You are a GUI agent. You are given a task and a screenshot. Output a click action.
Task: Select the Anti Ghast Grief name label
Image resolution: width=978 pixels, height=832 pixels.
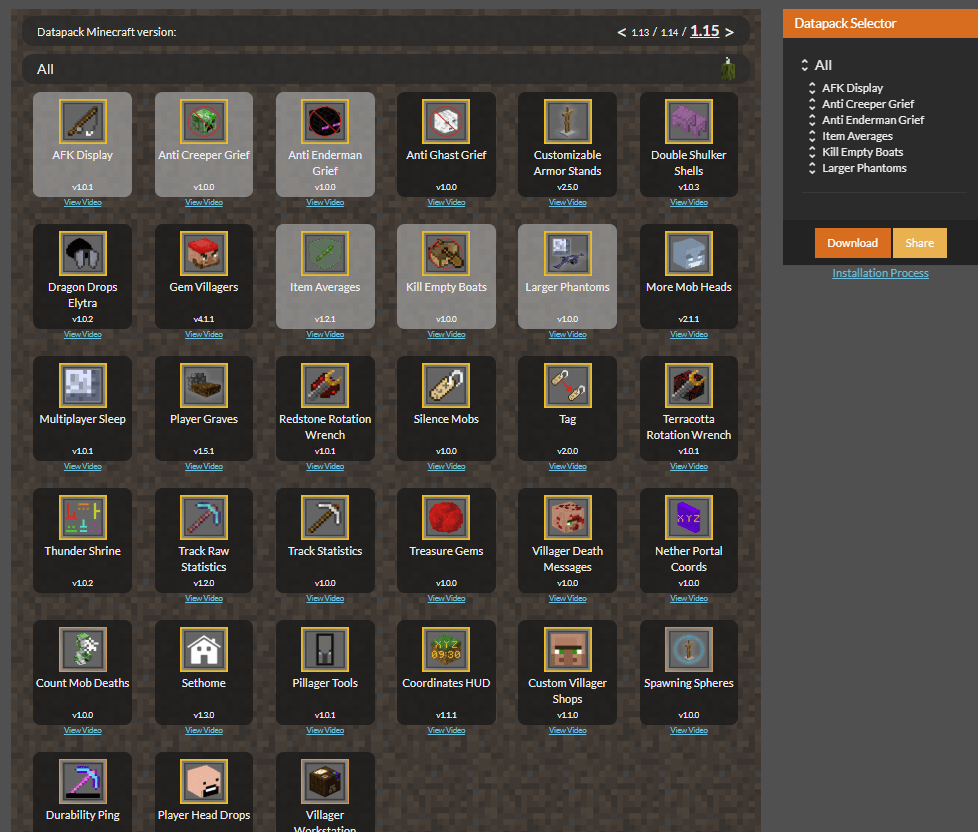(446, 155)
